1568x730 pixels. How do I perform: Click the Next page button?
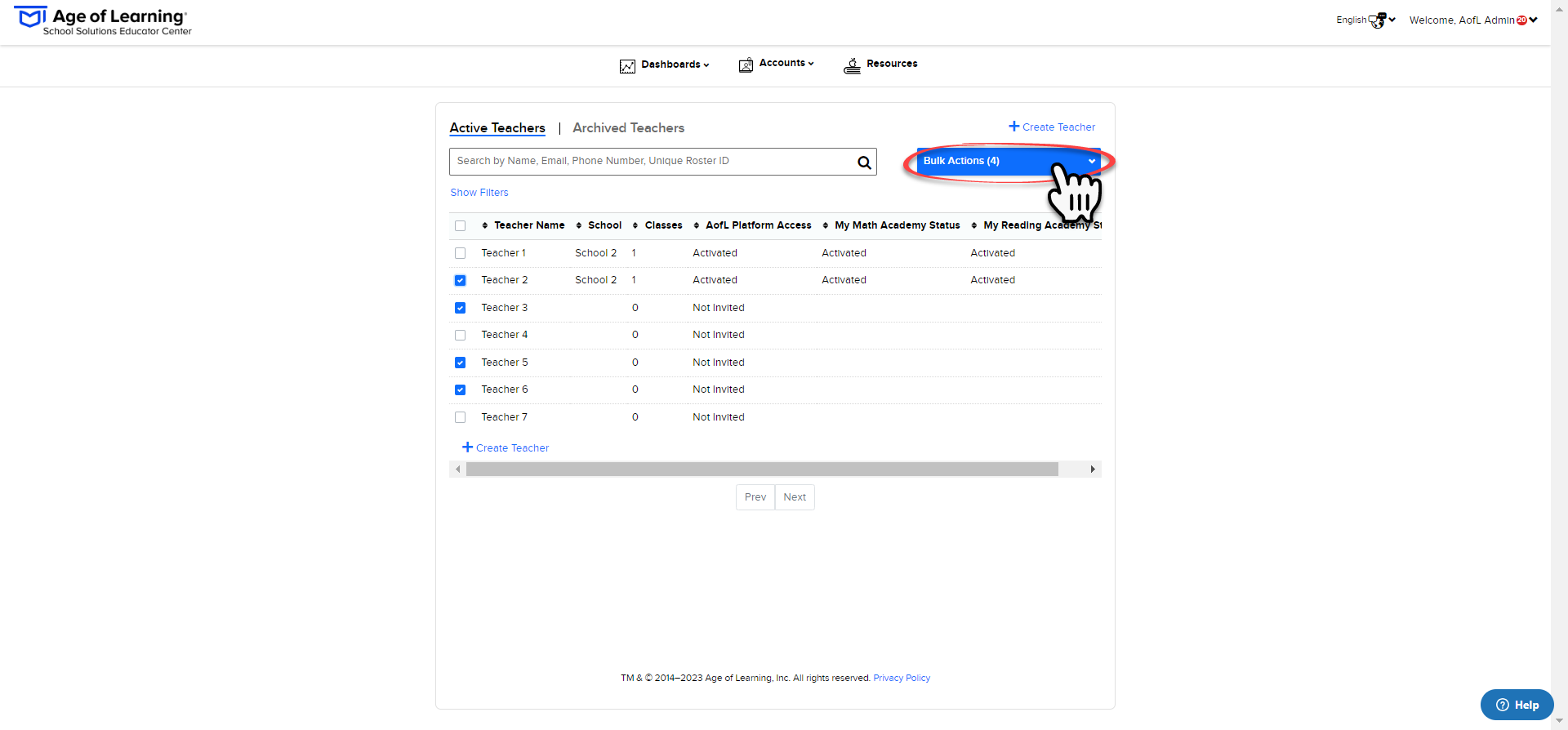[x=795, y=497]
